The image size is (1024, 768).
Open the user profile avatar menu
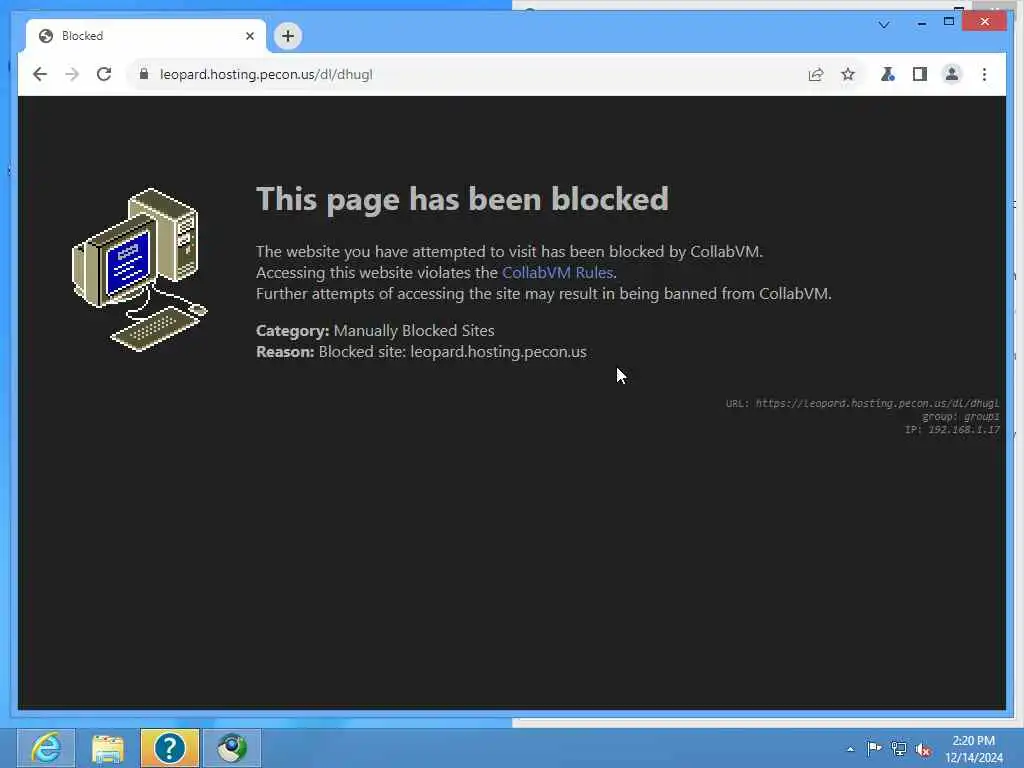click(x=952, y=74)
